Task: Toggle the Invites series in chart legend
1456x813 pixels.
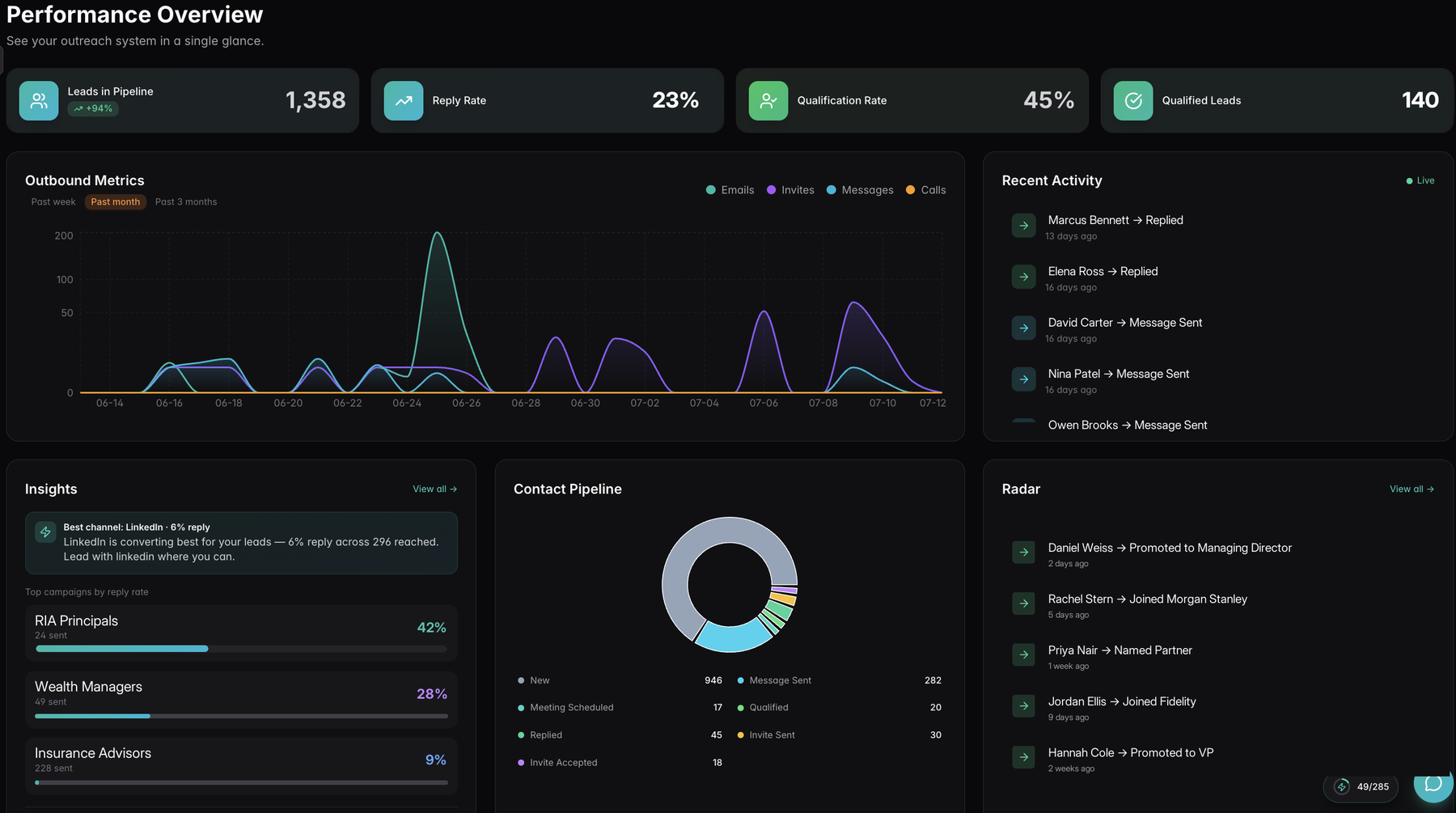Action: click(x=790, y=190)
